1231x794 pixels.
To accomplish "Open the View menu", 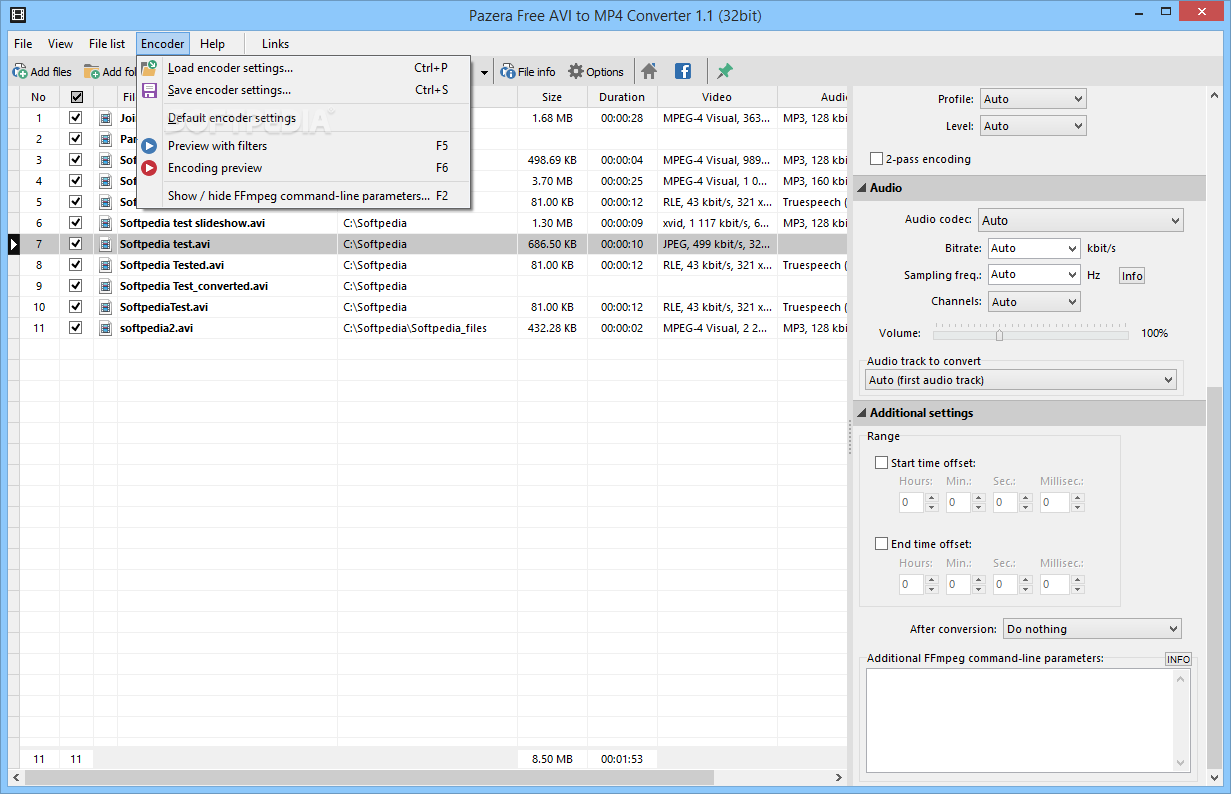I will coord(61,44).
